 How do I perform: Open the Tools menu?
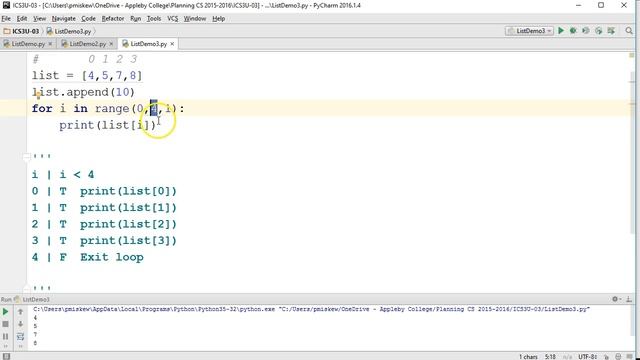[x=154, y=18]
